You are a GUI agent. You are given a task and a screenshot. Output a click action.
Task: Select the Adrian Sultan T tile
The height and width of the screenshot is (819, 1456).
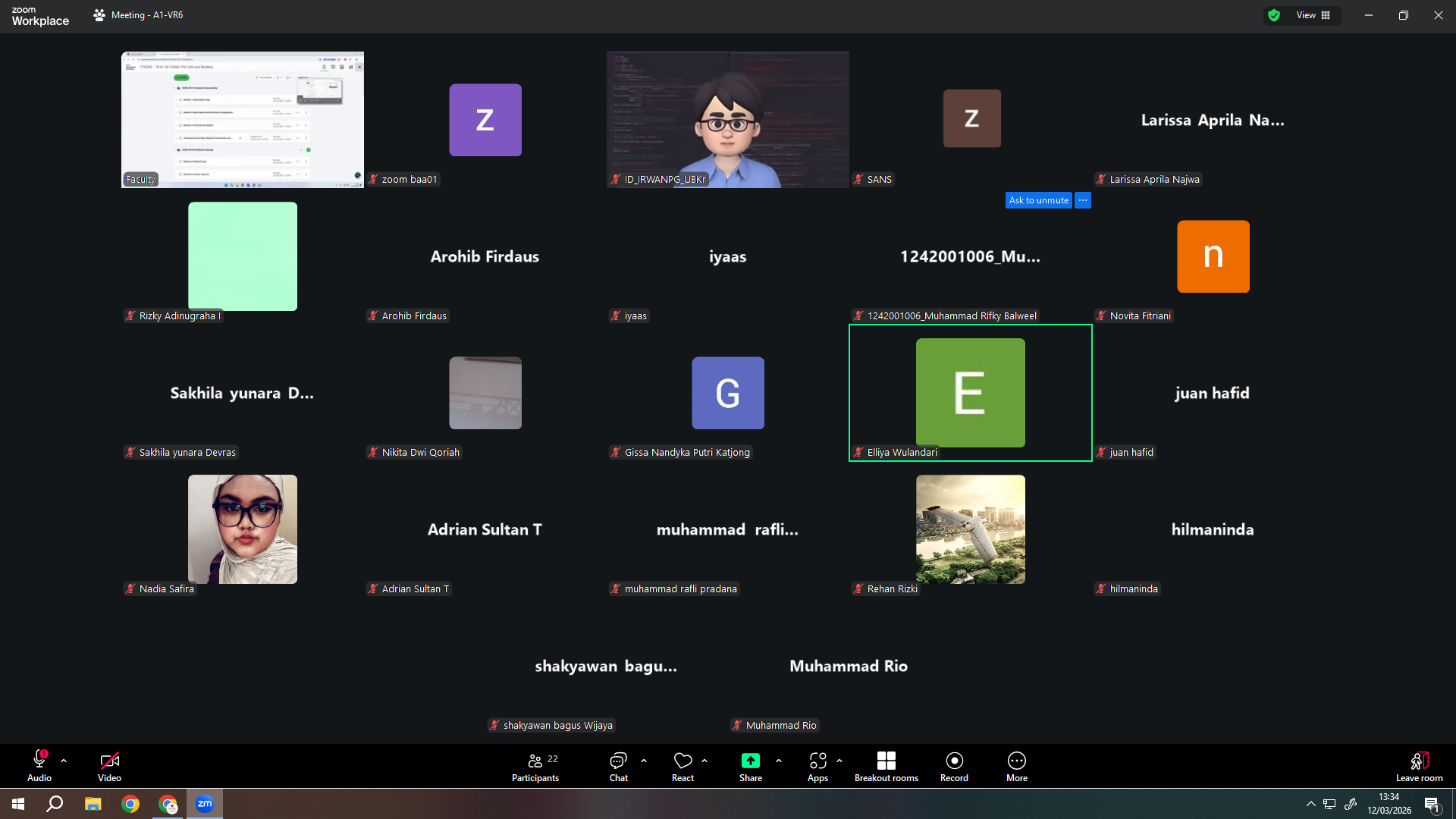485,529
